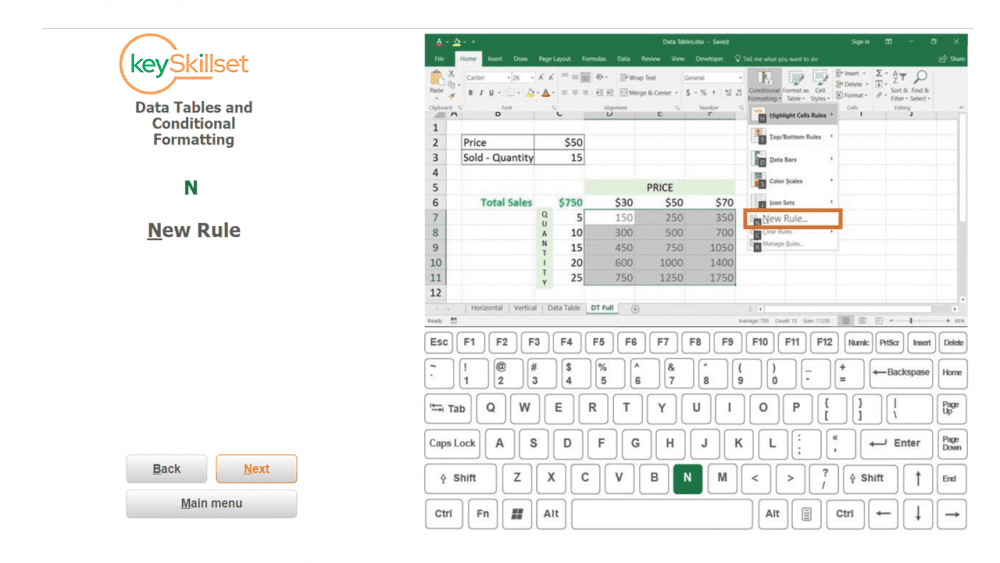Screen dimensions: 1000x563
Task: Adjust the zoom slider in status bar
Action: click(910, 321)
